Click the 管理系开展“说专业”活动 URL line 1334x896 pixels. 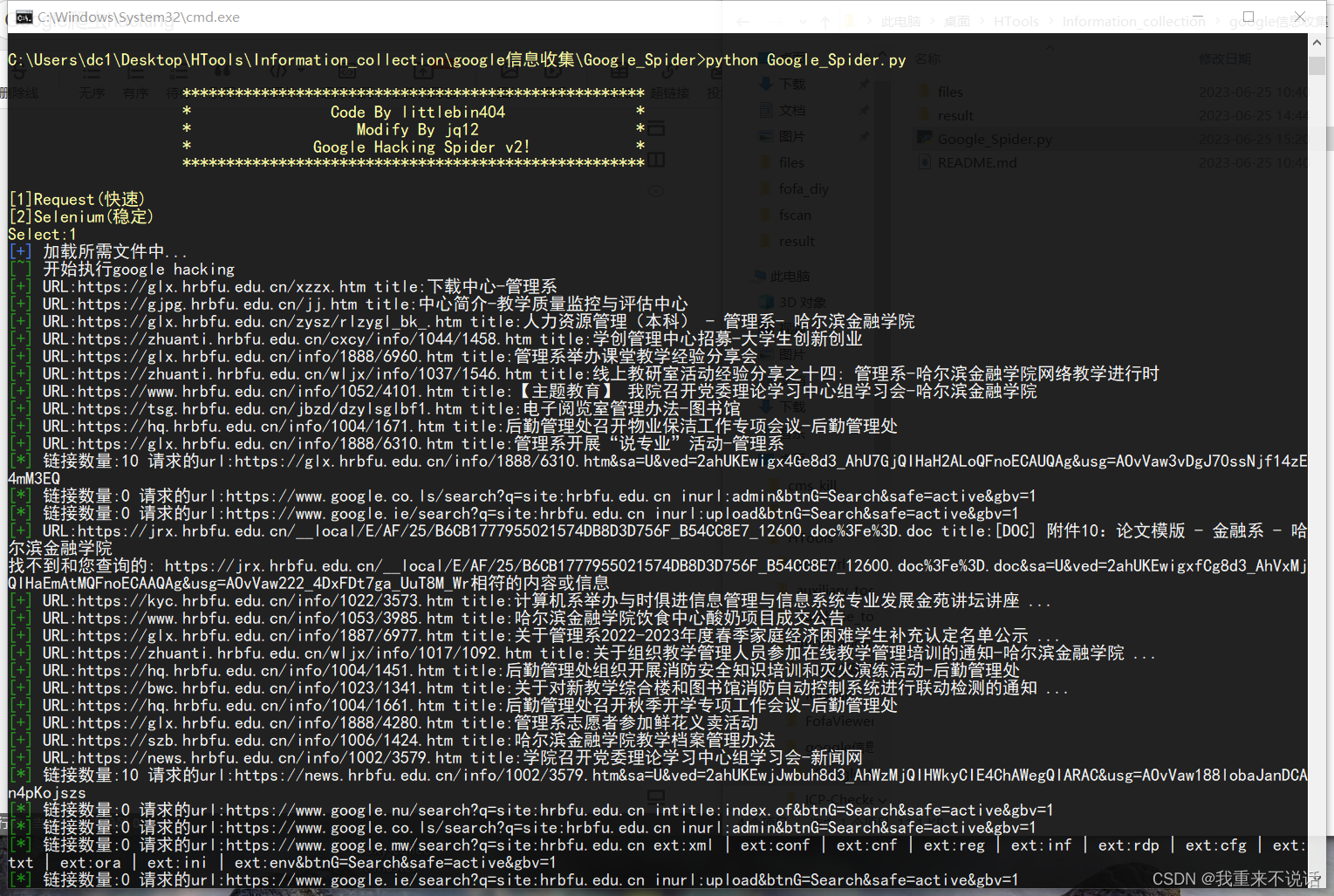click(396, 443)
